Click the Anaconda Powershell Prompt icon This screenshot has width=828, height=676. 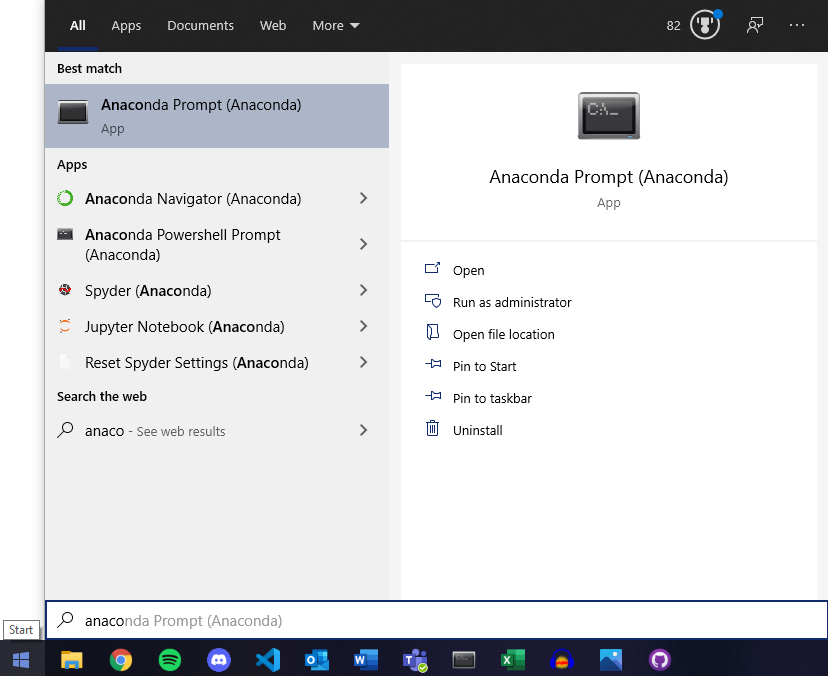65,234
